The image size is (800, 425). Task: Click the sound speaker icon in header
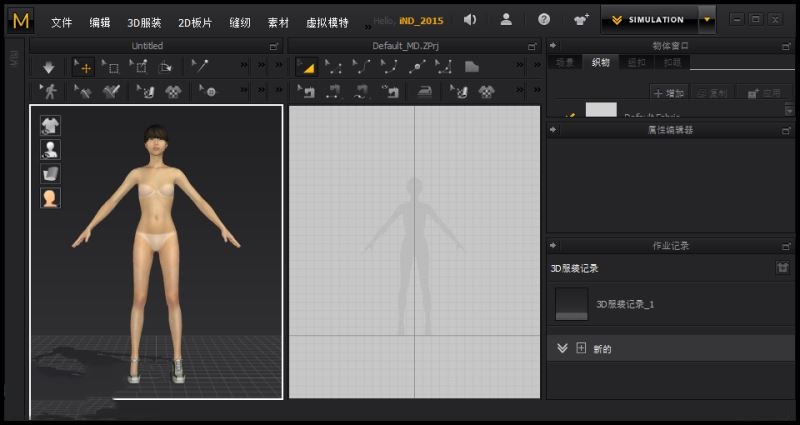coord(470,19)
